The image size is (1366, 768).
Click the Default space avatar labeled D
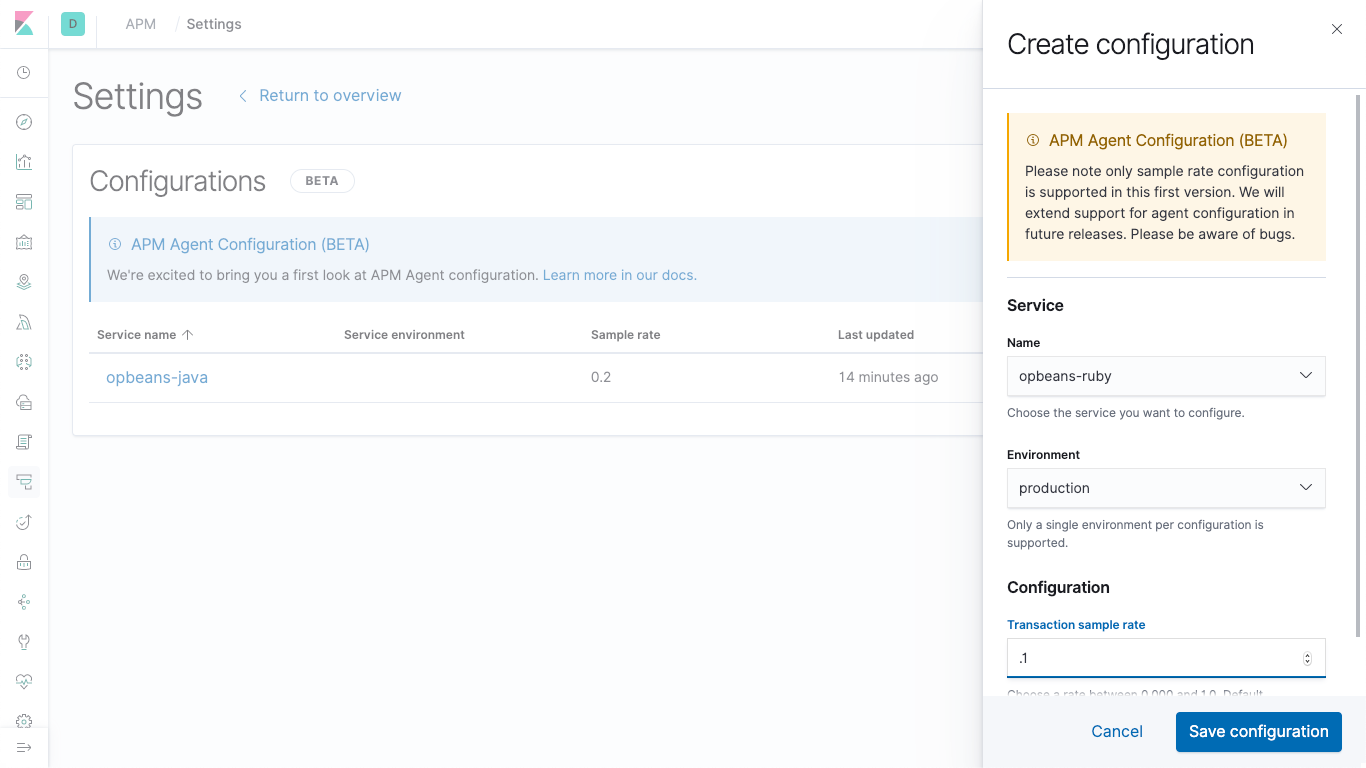click(x=71, y=23)
